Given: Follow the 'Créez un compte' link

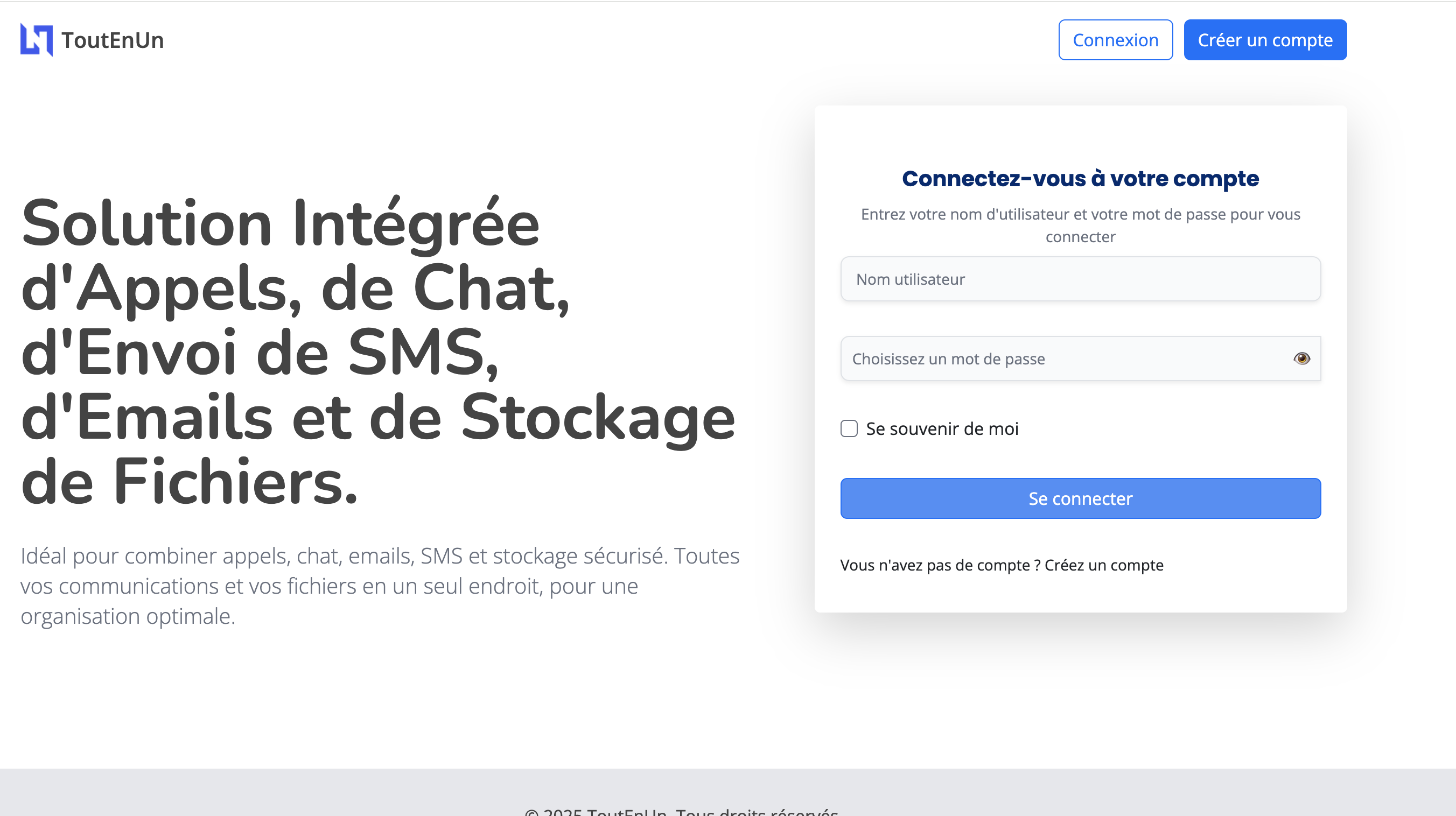Looking at the screenshot, I should 1104,565.
